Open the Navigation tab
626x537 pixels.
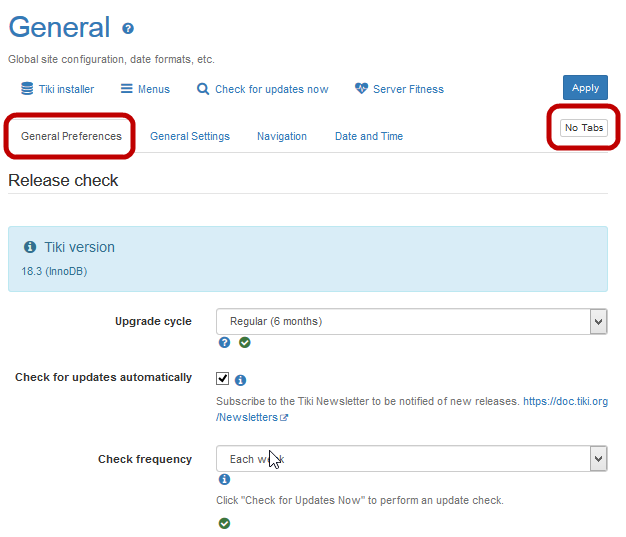[x=282, y=136]
